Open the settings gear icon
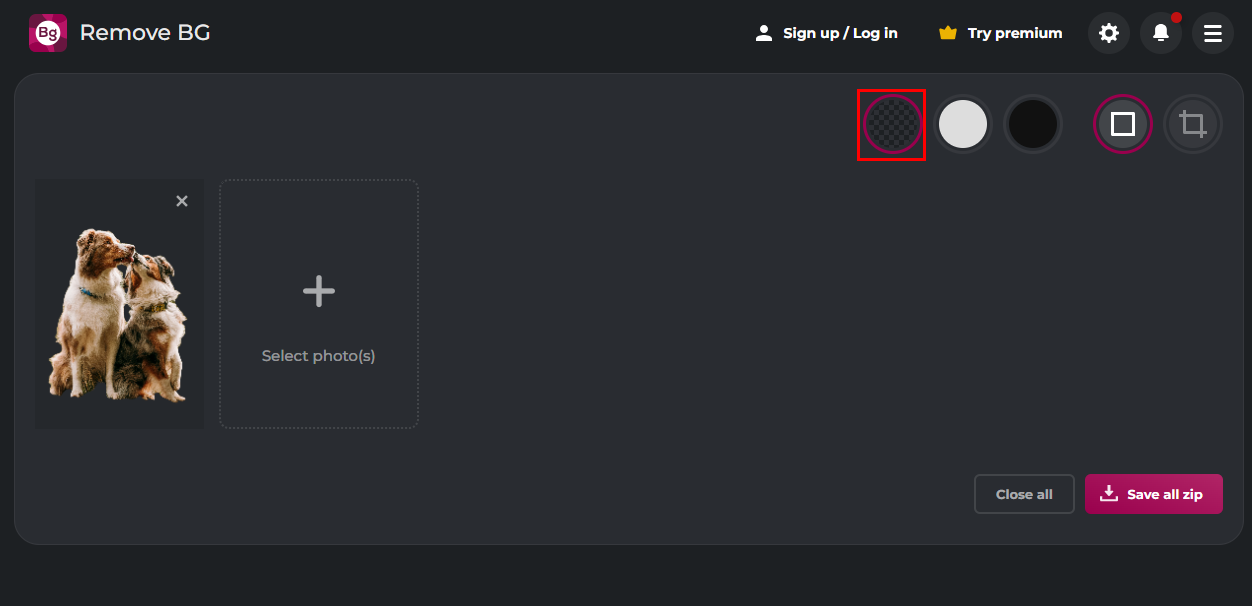The width and height of the screenshot is (1252, 606). pyautogui.click(x=1108, y=33)
